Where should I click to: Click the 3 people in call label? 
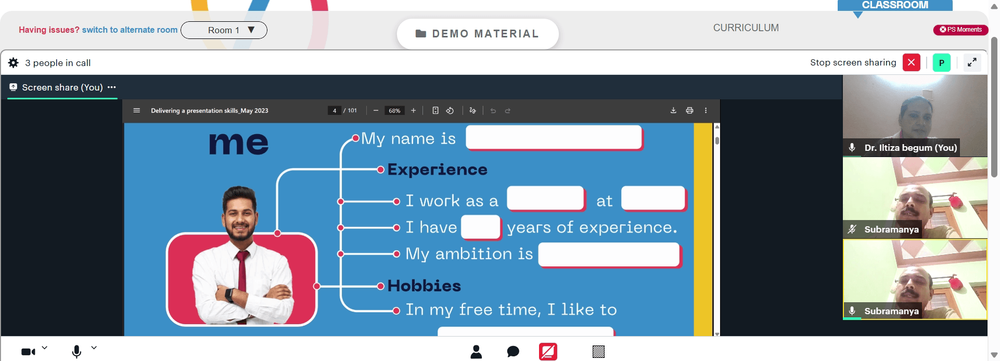[57, 63]
